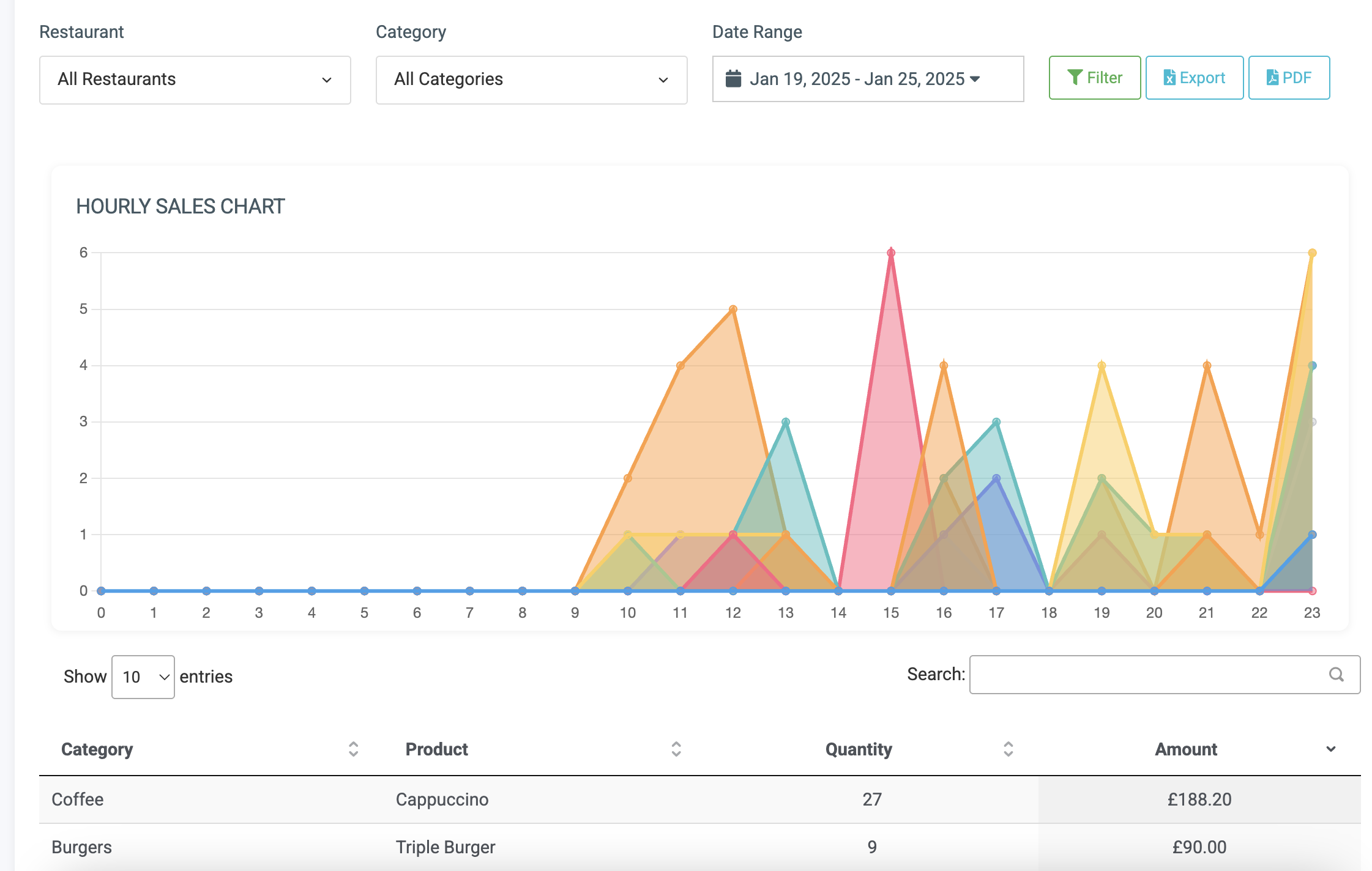The height and width of the screenshot is (871, 1372).
Task: Click the £90.00 amount cell
Action: 1199,847
